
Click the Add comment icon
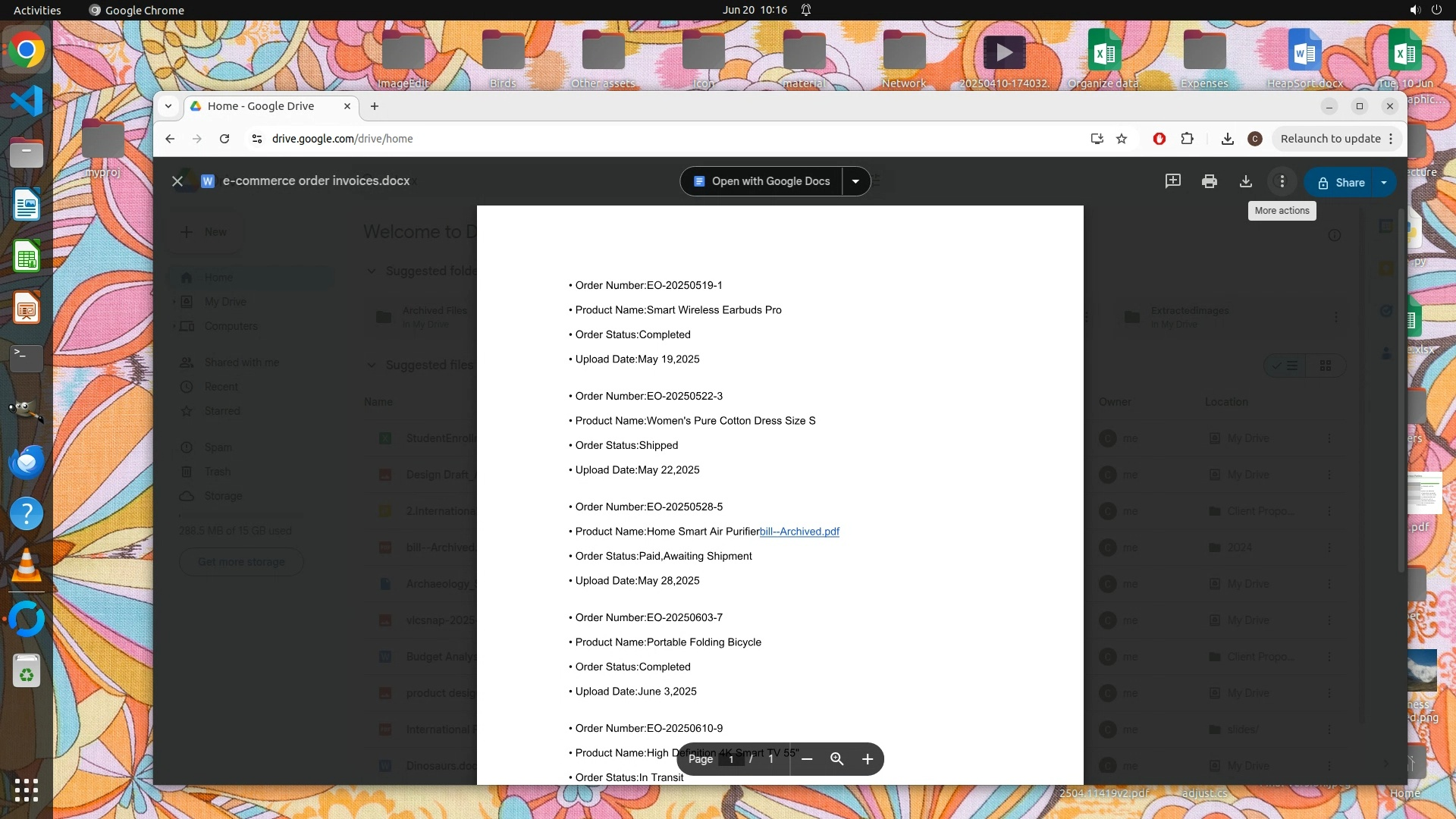[x=1172, y=181]
